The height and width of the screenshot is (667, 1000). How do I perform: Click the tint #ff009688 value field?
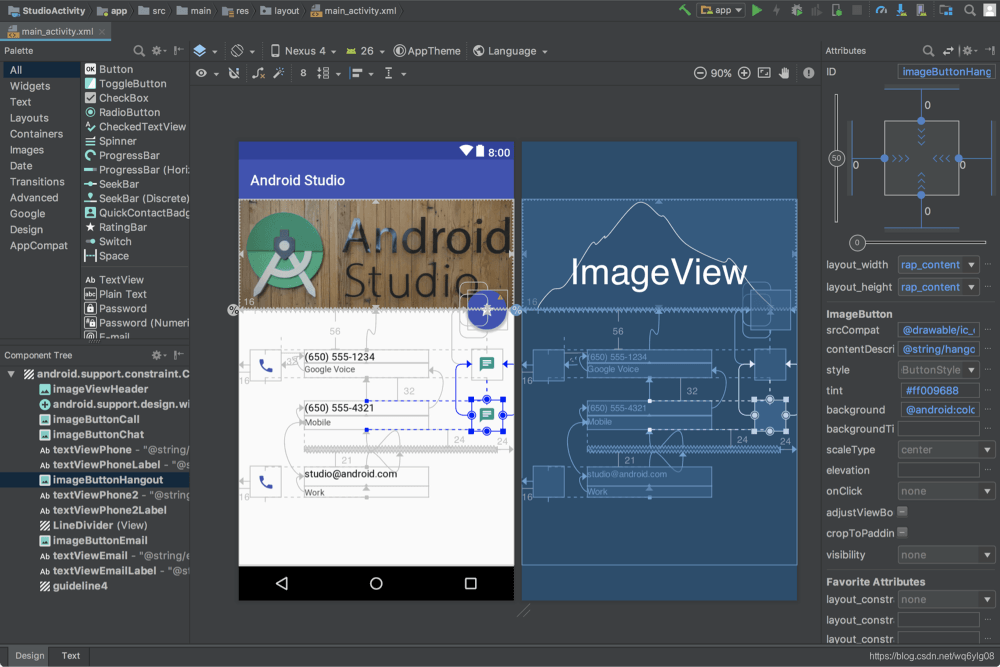point(938,390)
